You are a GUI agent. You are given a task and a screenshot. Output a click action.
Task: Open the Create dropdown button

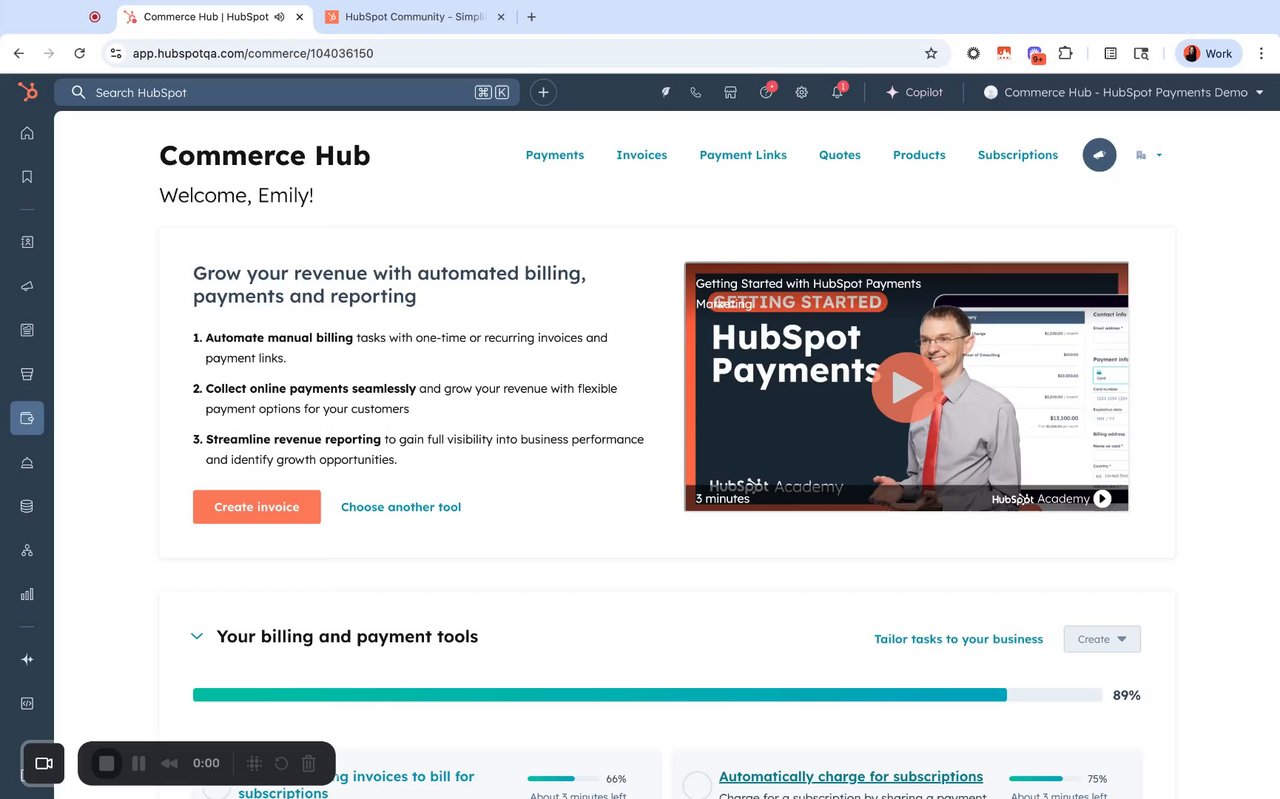[1102, 639]
